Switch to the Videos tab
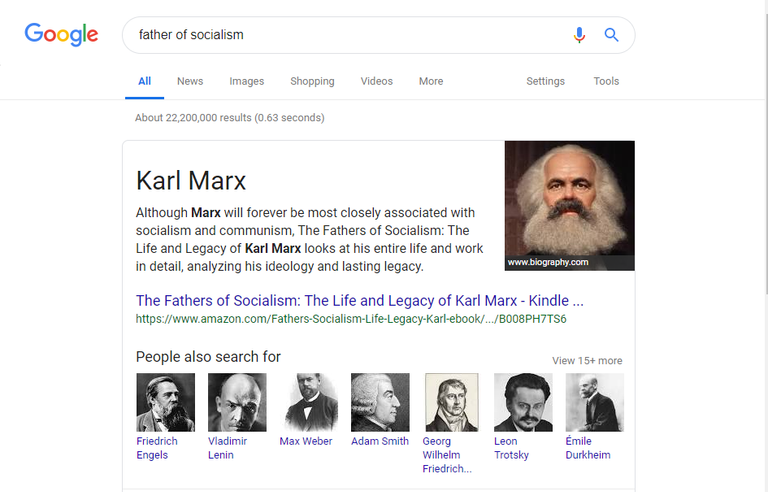768x492 pixels. point(377,81)
